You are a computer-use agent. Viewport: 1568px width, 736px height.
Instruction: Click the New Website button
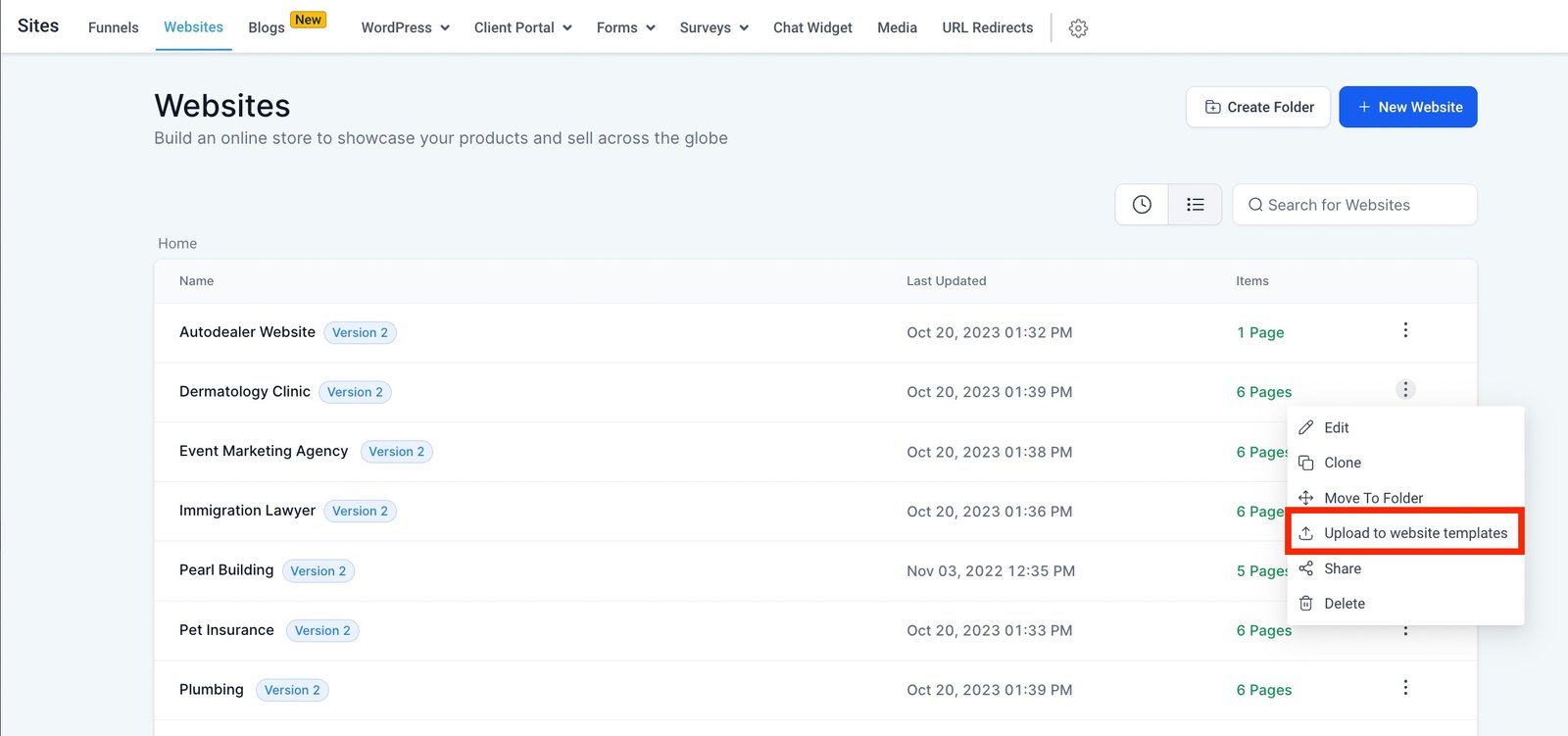coord(1407,107)
